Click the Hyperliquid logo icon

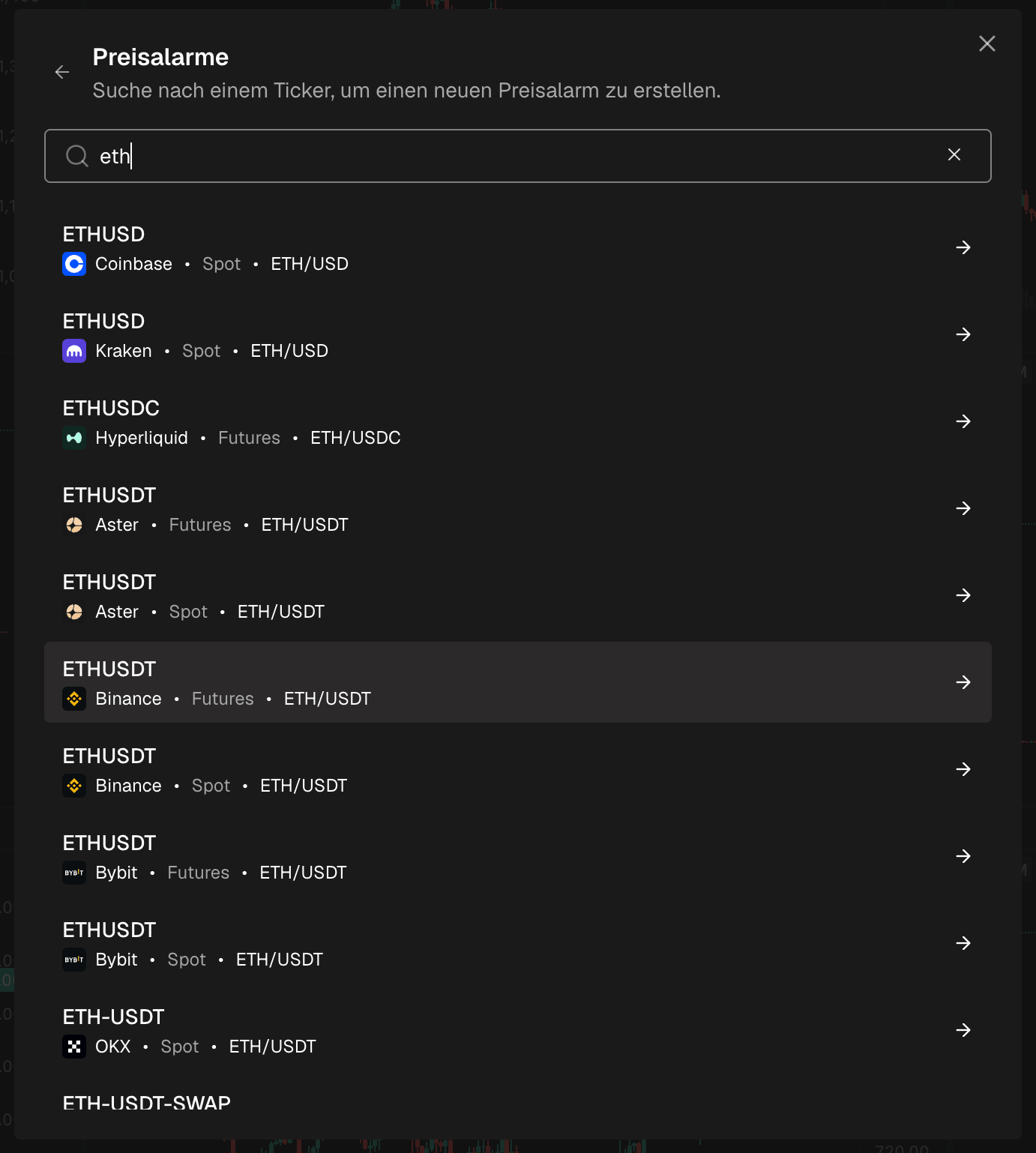pyautogui.click(x=74, y=438)
